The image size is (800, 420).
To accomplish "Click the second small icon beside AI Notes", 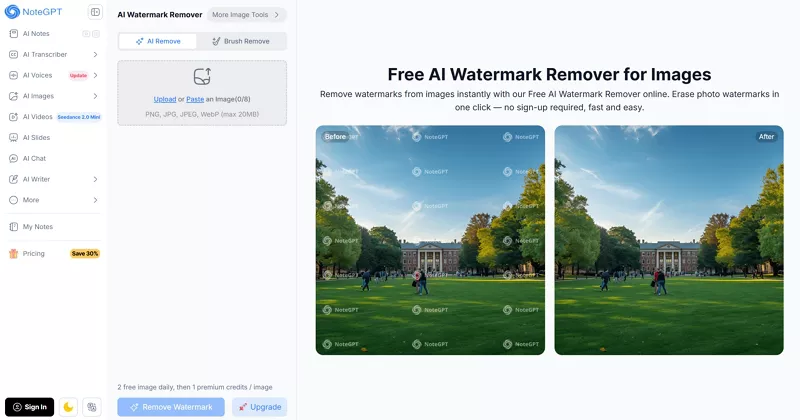I will click(x=96, y=34).
